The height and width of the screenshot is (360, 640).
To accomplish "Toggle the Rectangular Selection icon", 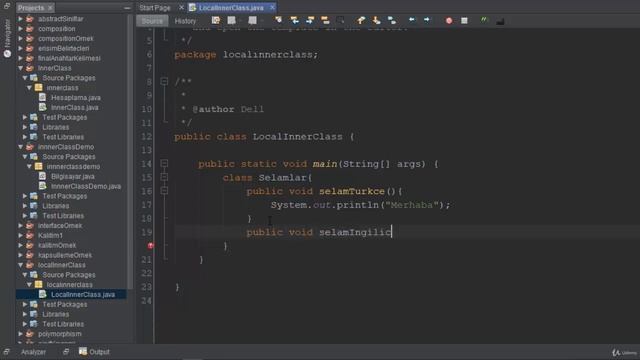I will (x=340, y=20).
